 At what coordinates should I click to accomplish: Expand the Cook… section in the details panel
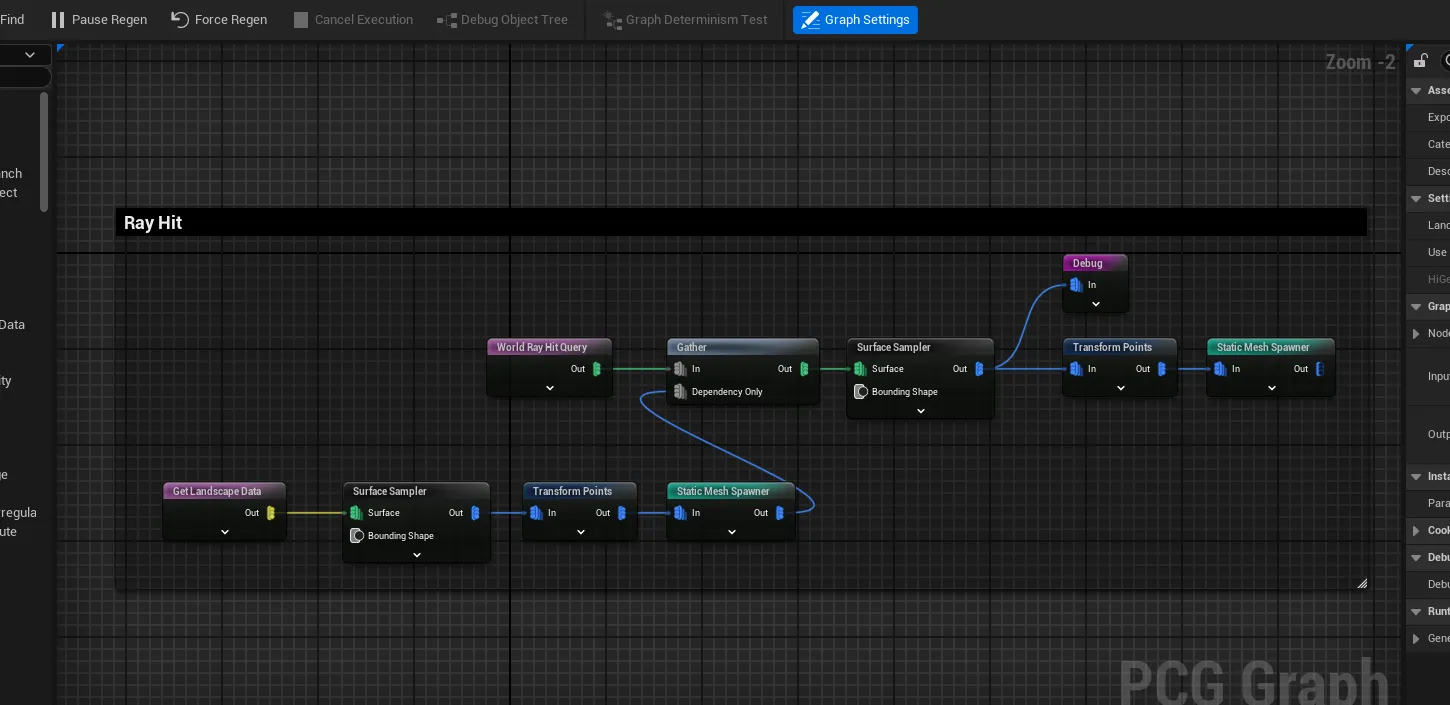[1416, 531]
